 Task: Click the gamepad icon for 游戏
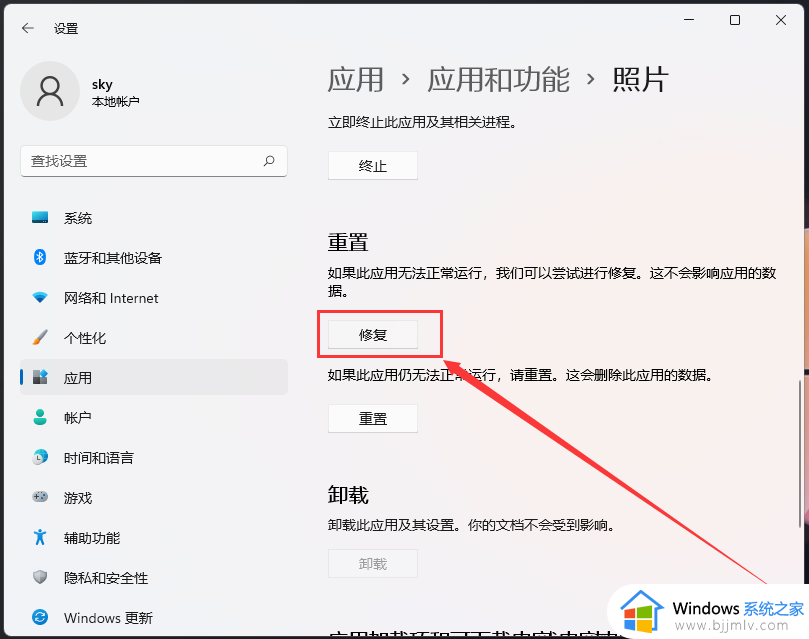click(40, 497)
